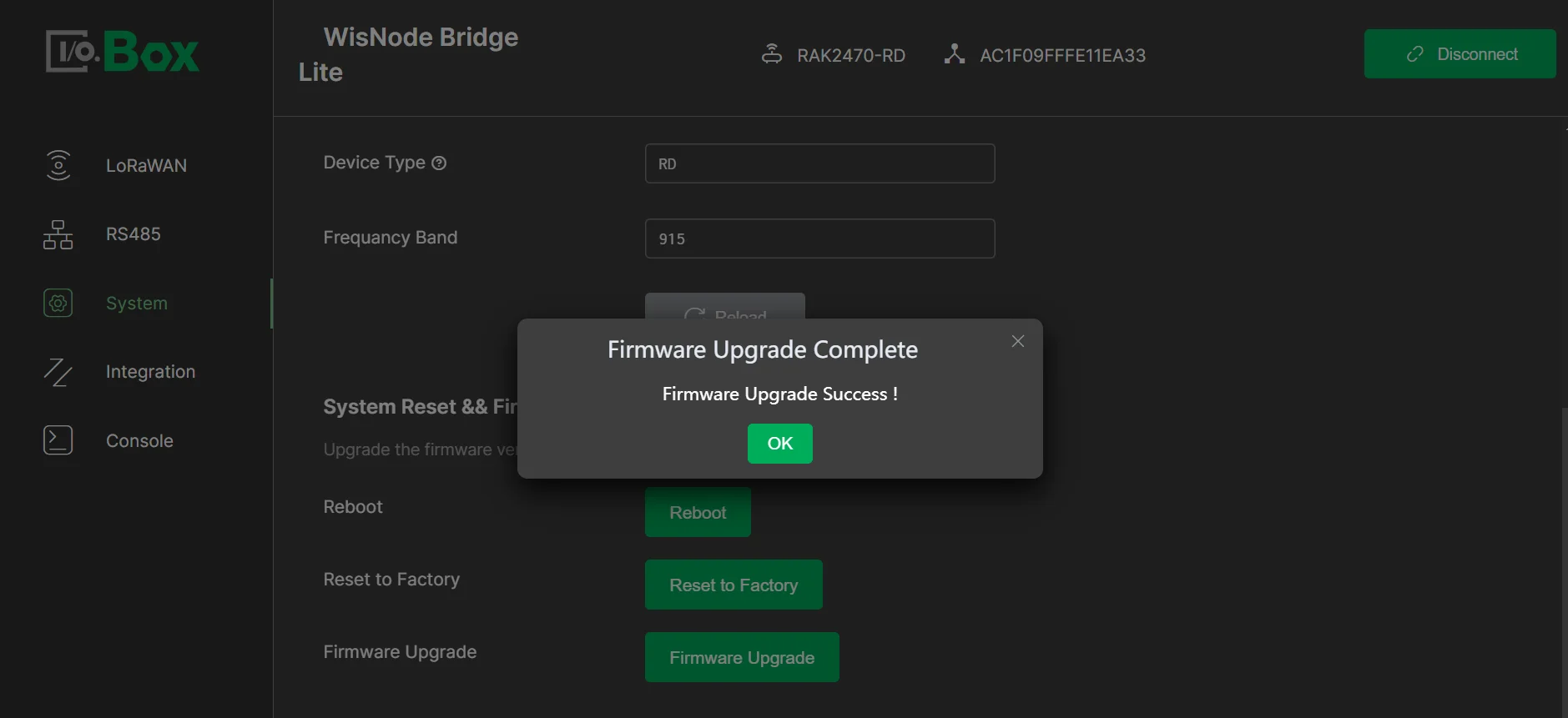Select the System menu item
This screenshot has width=1568, height=718.
pos(137,304)
